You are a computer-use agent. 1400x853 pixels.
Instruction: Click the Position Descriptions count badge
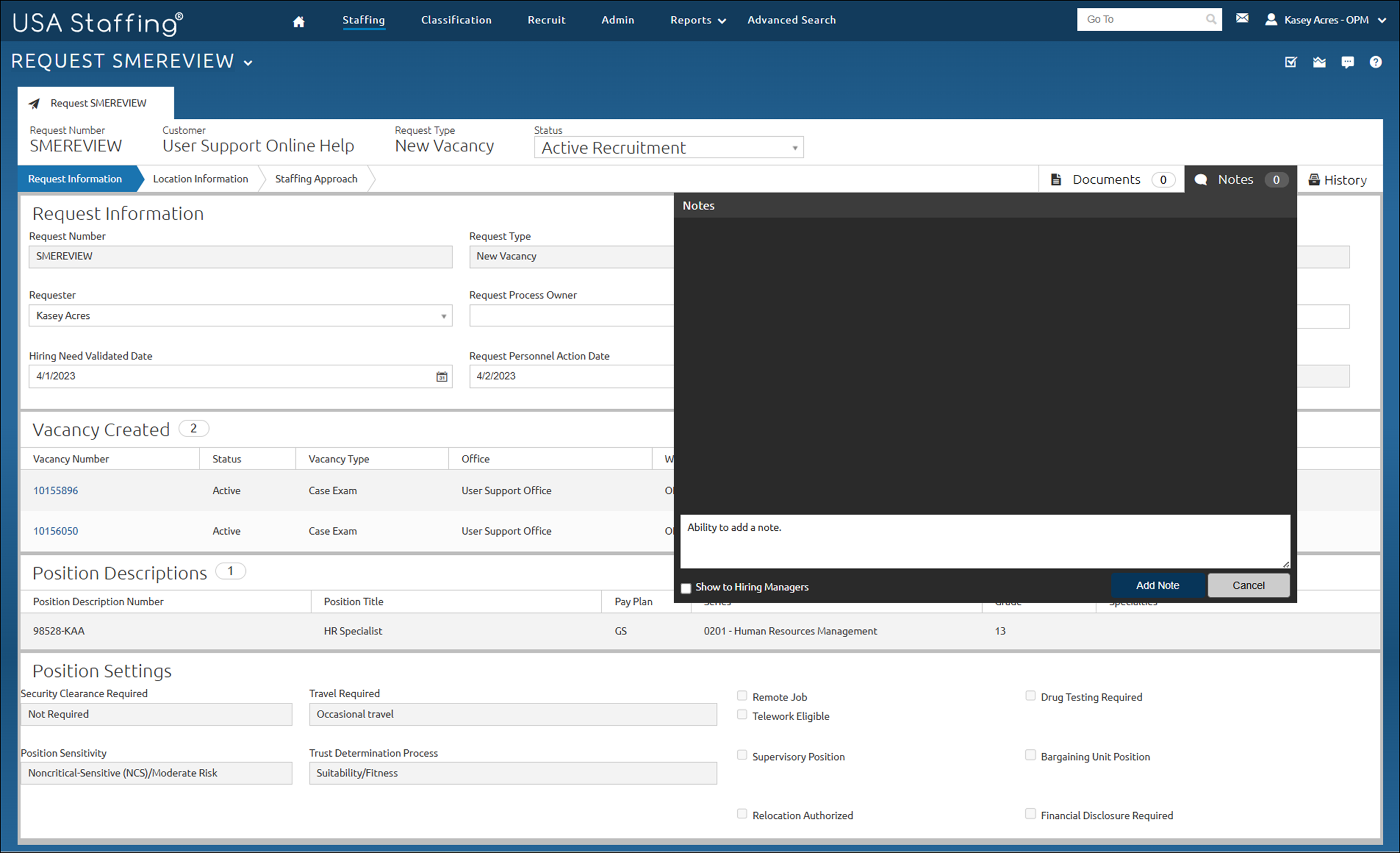tap(230, 571)
